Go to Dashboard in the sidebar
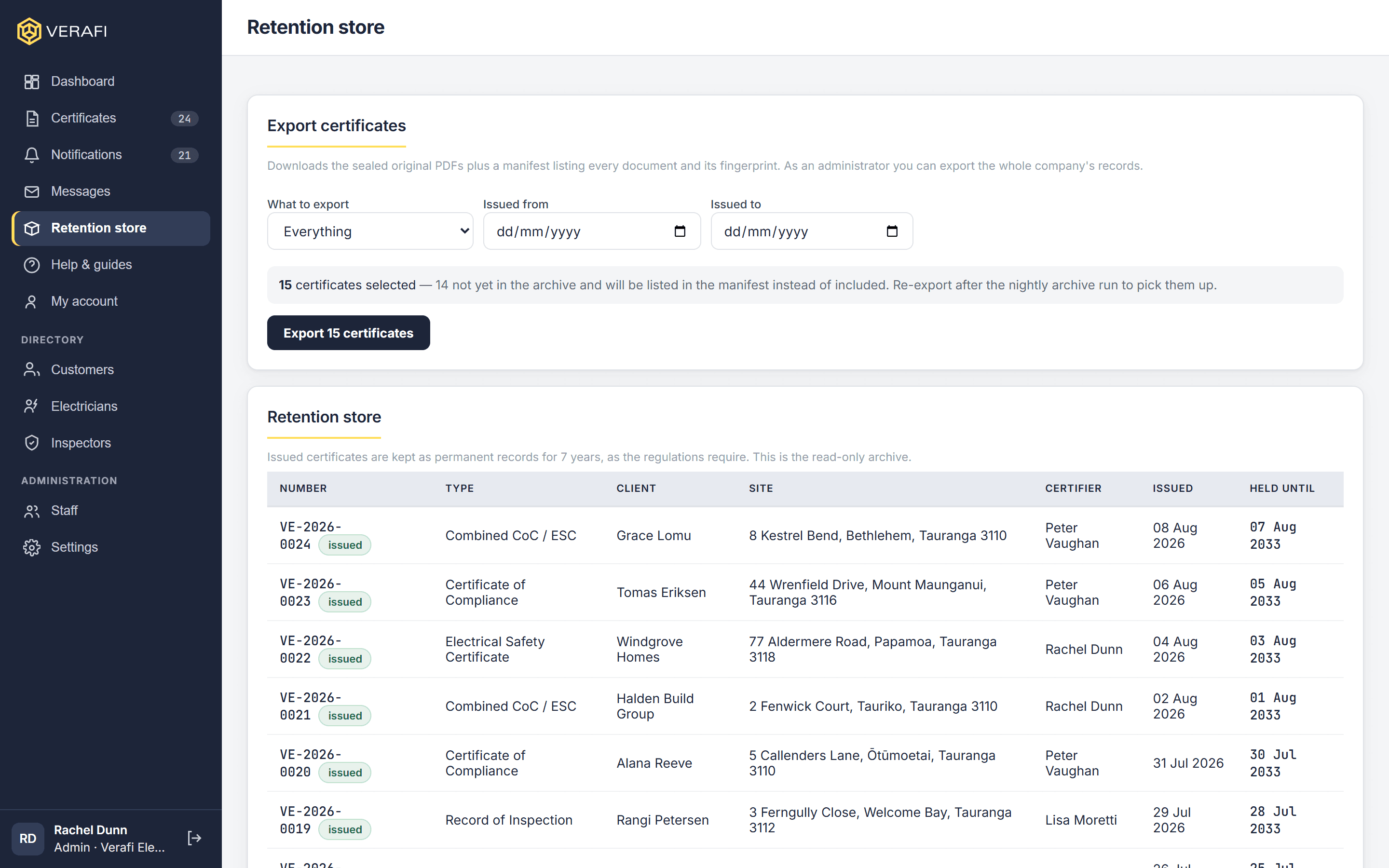Screen dimensions: 1389x868 (x=111, y=81)
